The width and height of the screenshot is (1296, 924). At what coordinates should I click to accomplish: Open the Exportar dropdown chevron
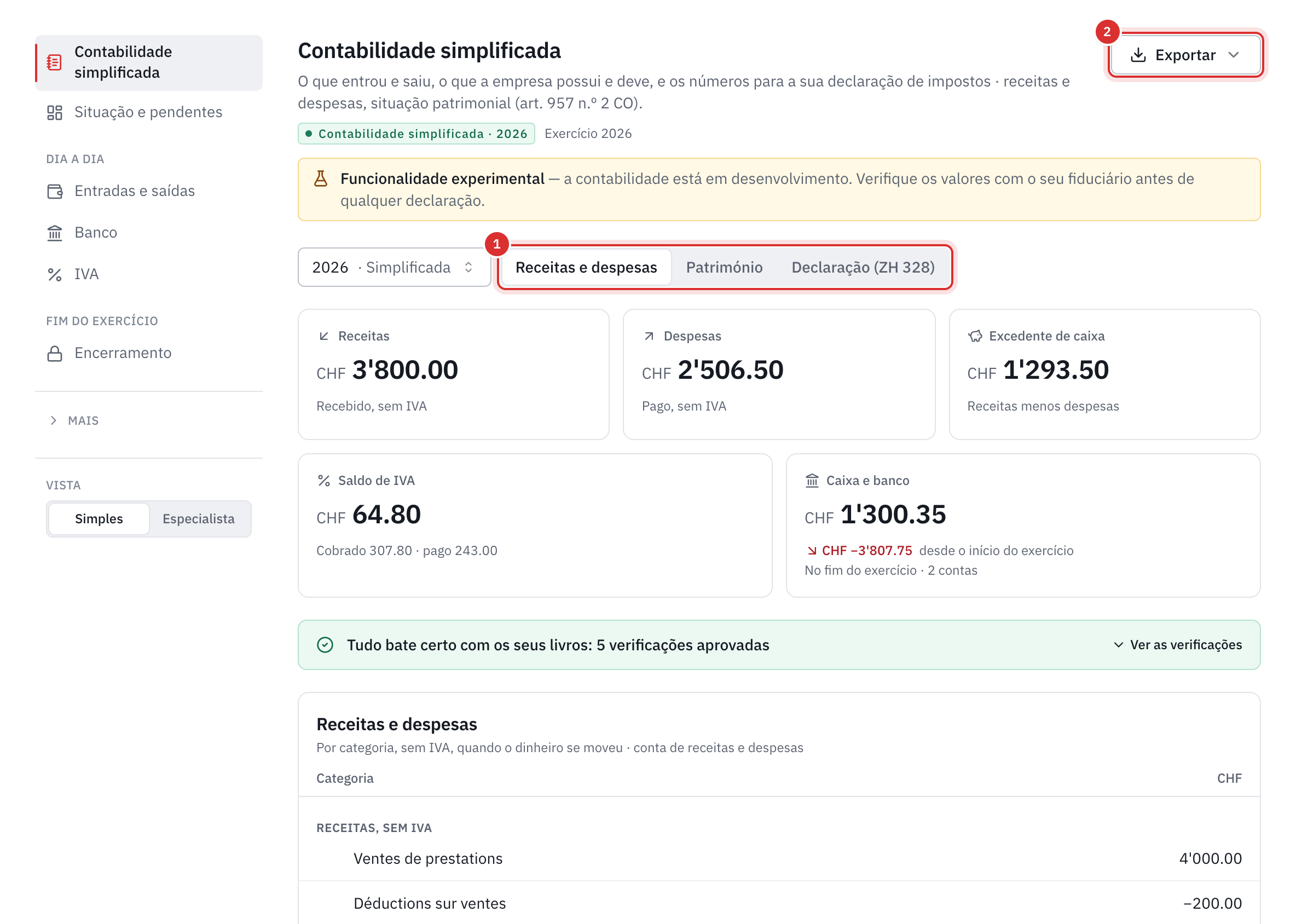point(1233,55)
